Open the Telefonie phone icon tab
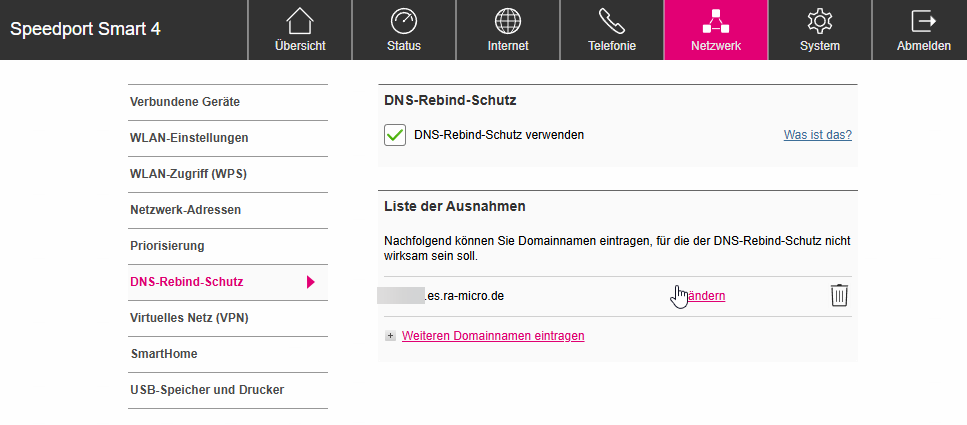Screen dimensions: 967x425 612,30
